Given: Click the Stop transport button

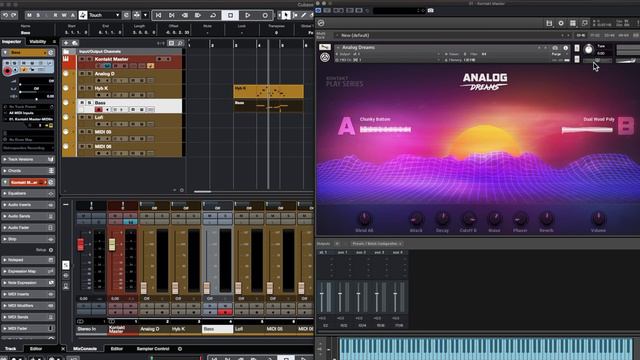Looking at the screenshot, I should pos(230,15).
